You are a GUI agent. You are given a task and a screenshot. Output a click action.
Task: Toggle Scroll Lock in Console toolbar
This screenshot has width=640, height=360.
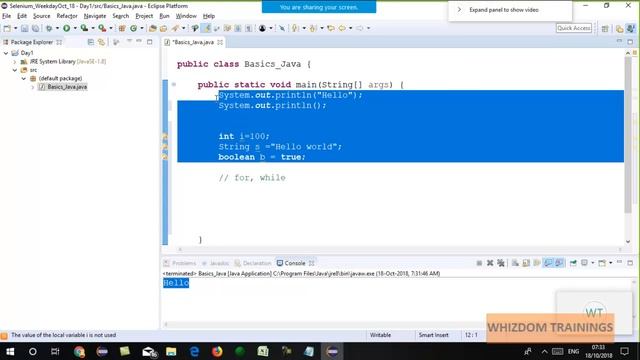pyautogui.click(x=526, y=263)
